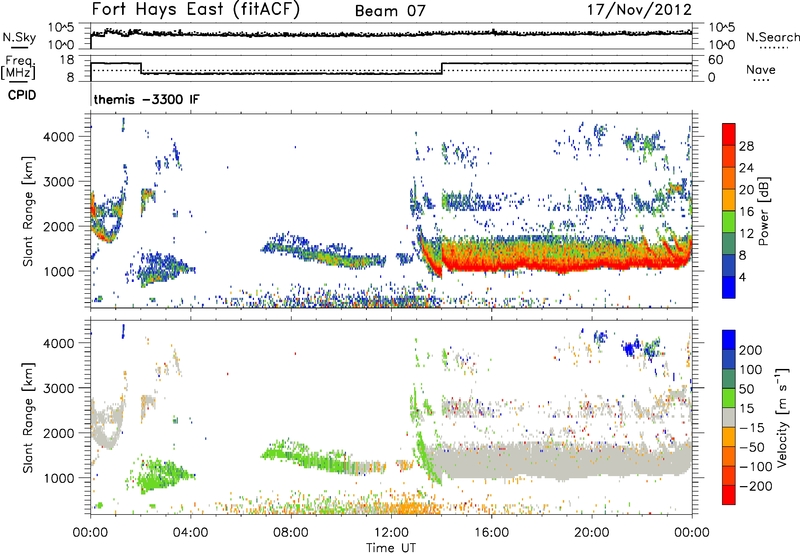This screenshot has height=554, width=800.
Task: Click the 3000 tick in the power panel
Action: pyautogui.click(x=59, y=182)
